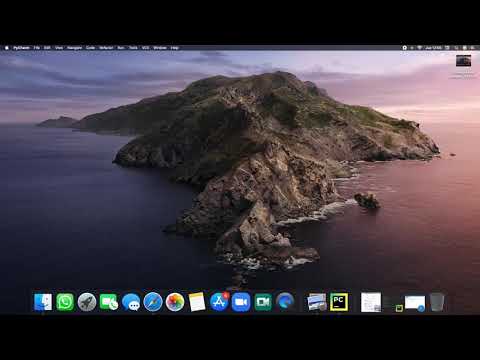Open the File menu
Screen dimensions: 480x360
tap(37, 48)
